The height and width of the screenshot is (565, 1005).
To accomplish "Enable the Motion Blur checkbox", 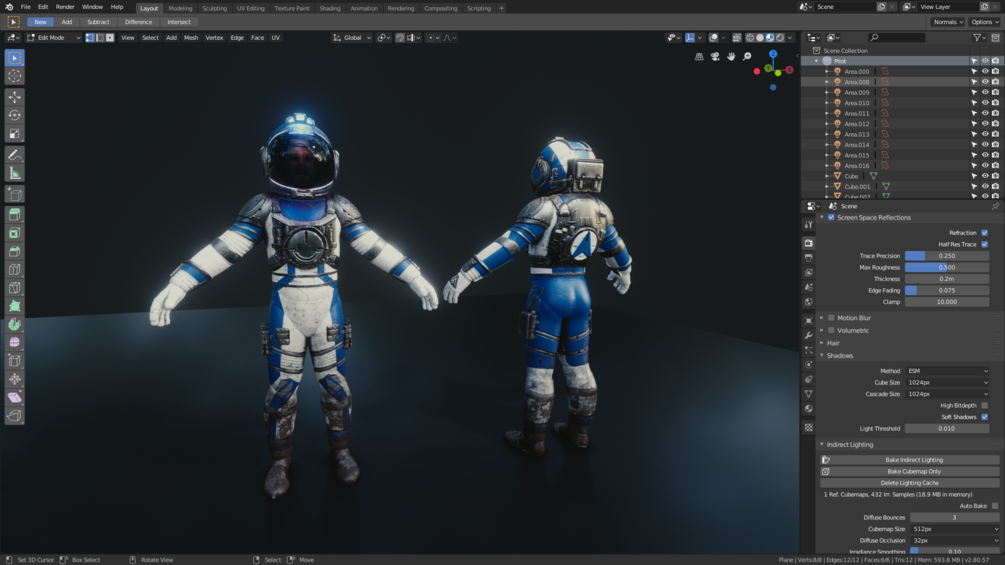I will [831, 318].
